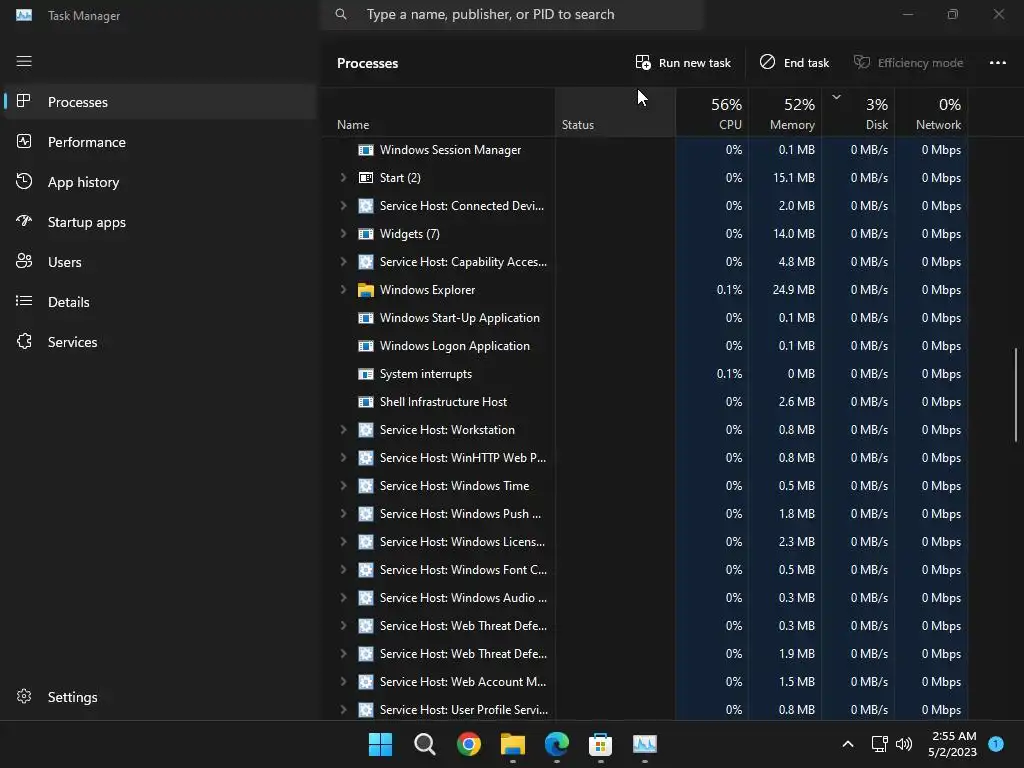Open the hamburger navigation menu

tap(24, 61)
